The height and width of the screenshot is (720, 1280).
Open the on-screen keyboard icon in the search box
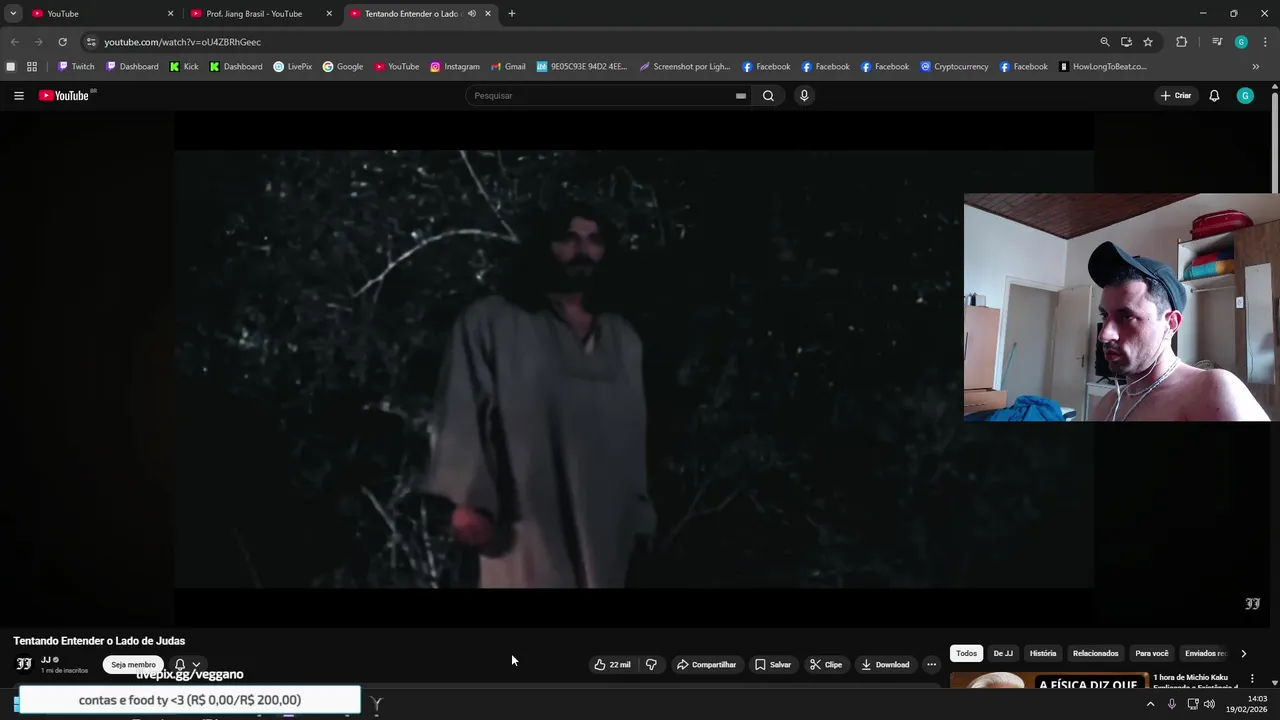pyautogui.click(x=741, y=96)
